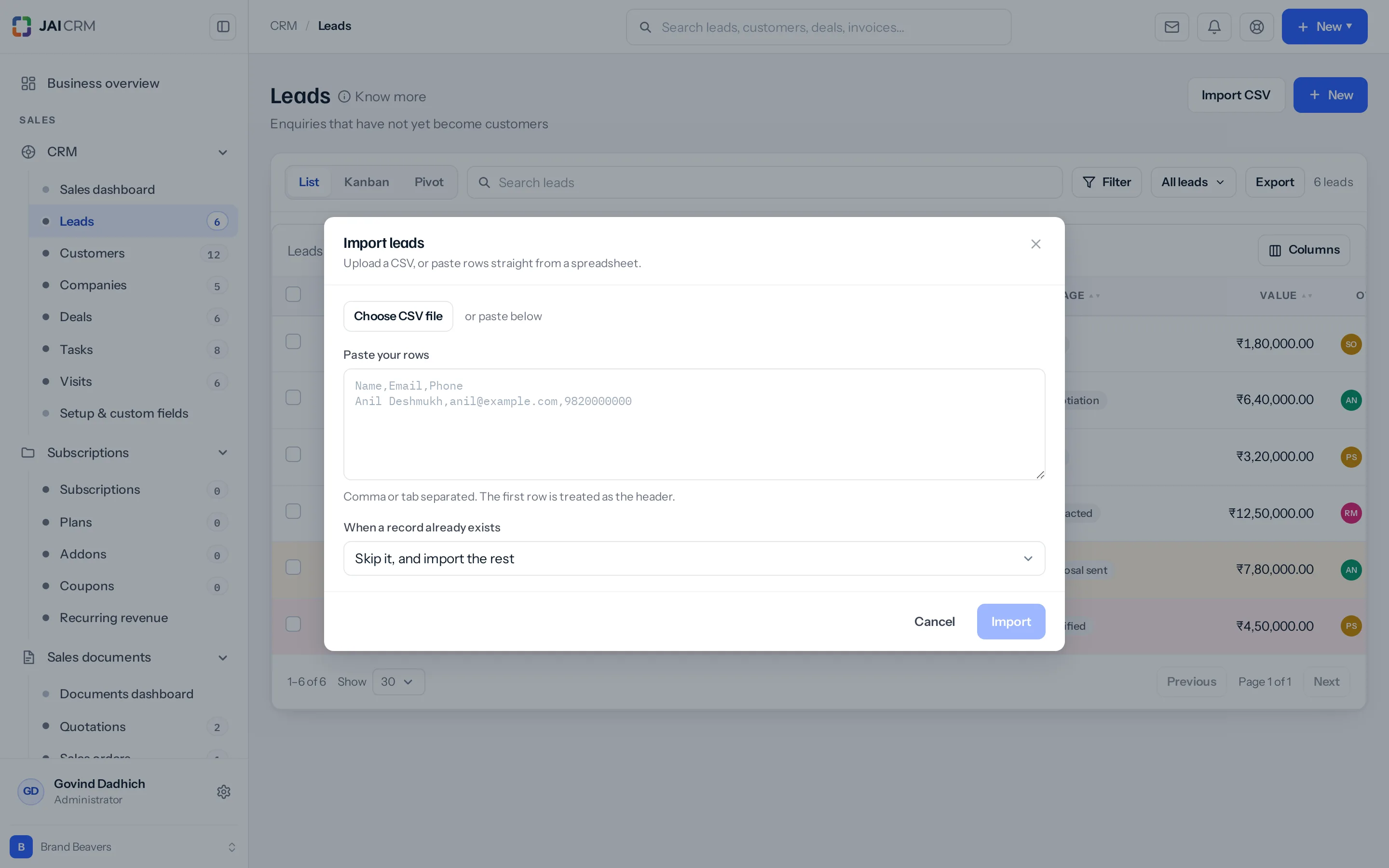
Task: Open the Columns chooser
Action: coord(1304,250)
